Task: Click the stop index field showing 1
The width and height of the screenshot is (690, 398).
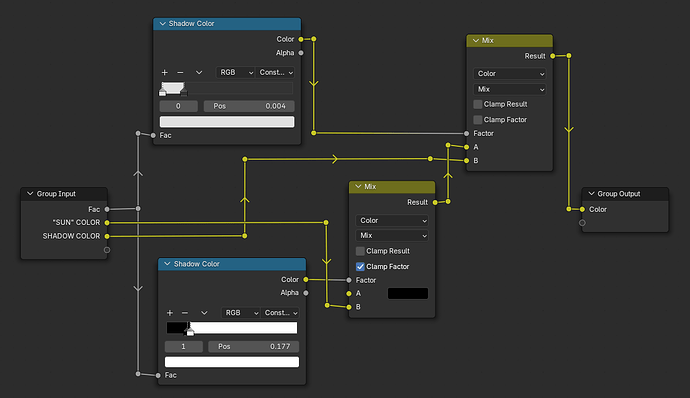Action: click(x=184, y=346)
